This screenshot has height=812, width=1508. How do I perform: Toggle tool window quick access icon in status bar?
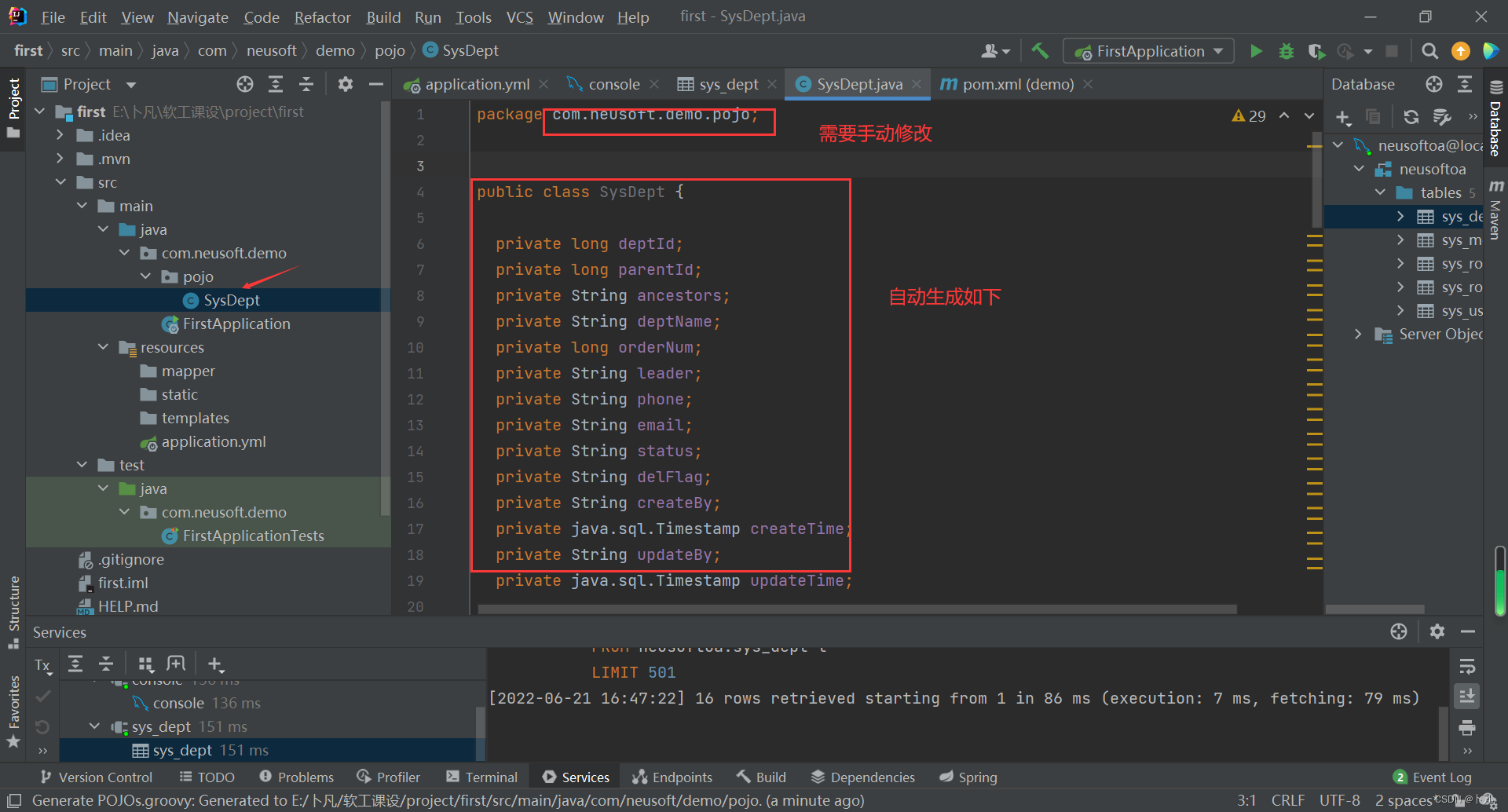(x=13, y=800)
